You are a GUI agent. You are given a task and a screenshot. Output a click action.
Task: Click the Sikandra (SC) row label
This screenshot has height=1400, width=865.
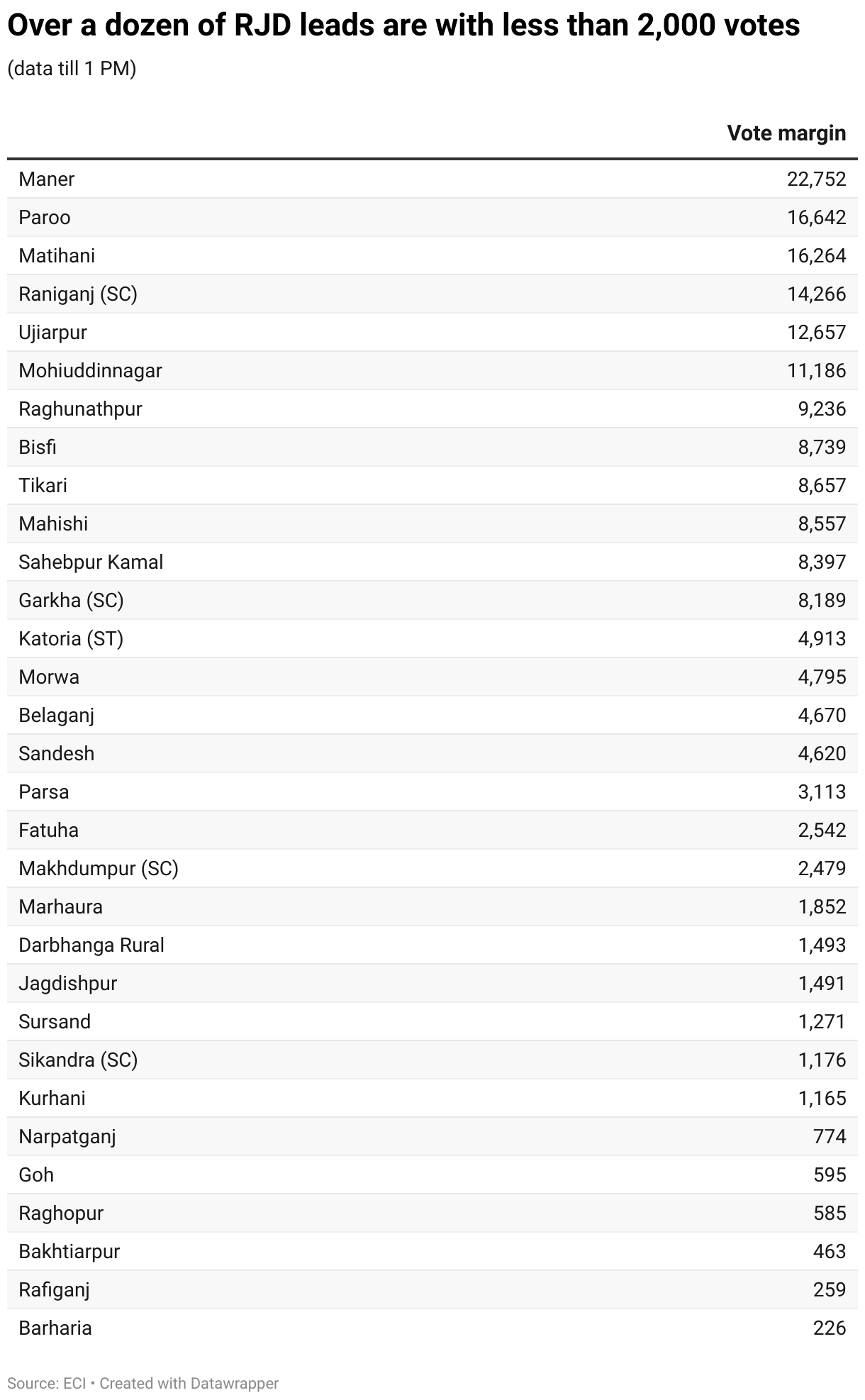click(78, 1060)
